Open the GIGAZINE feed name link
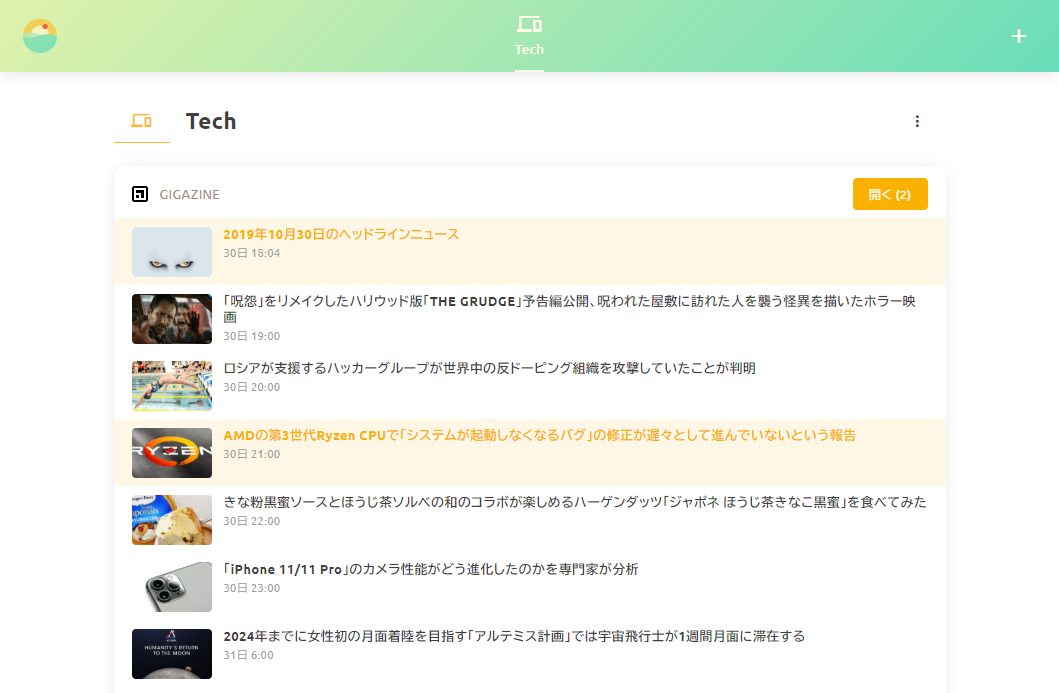This screenshot has height=693, width=1059. [x=189, y=195]
